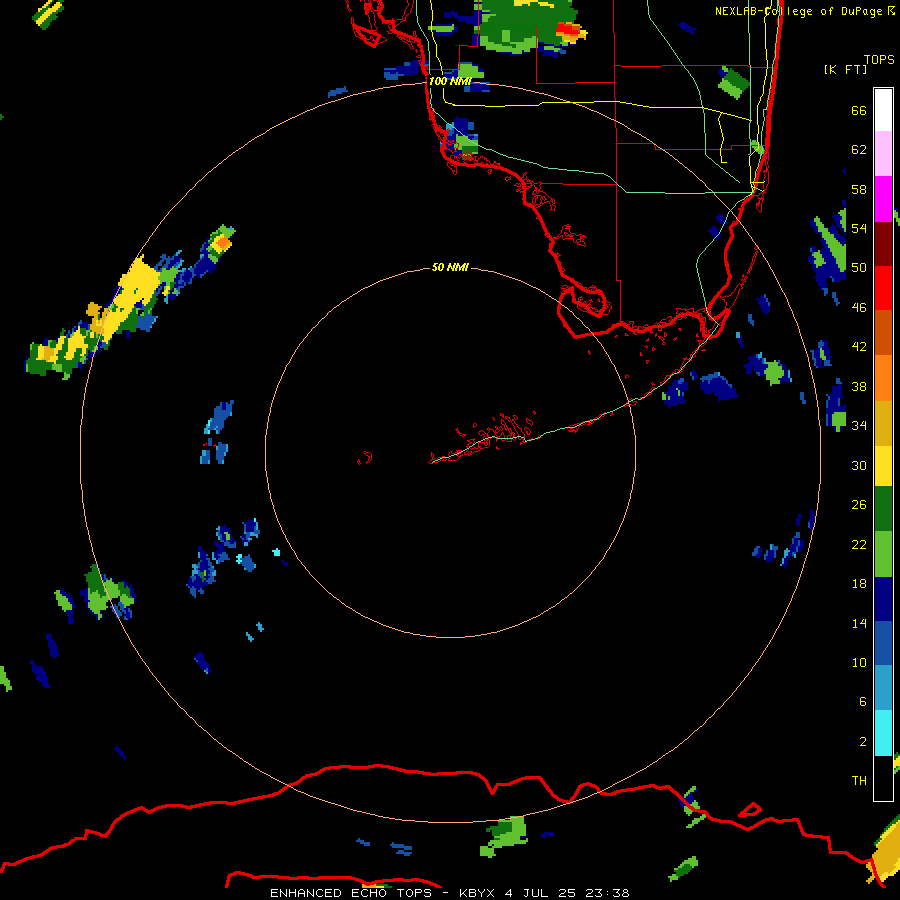Image resolution: width=900 pixels, height=900 pixels.
Task: Click the 42 value on the scale
Action: pos(859,346)
